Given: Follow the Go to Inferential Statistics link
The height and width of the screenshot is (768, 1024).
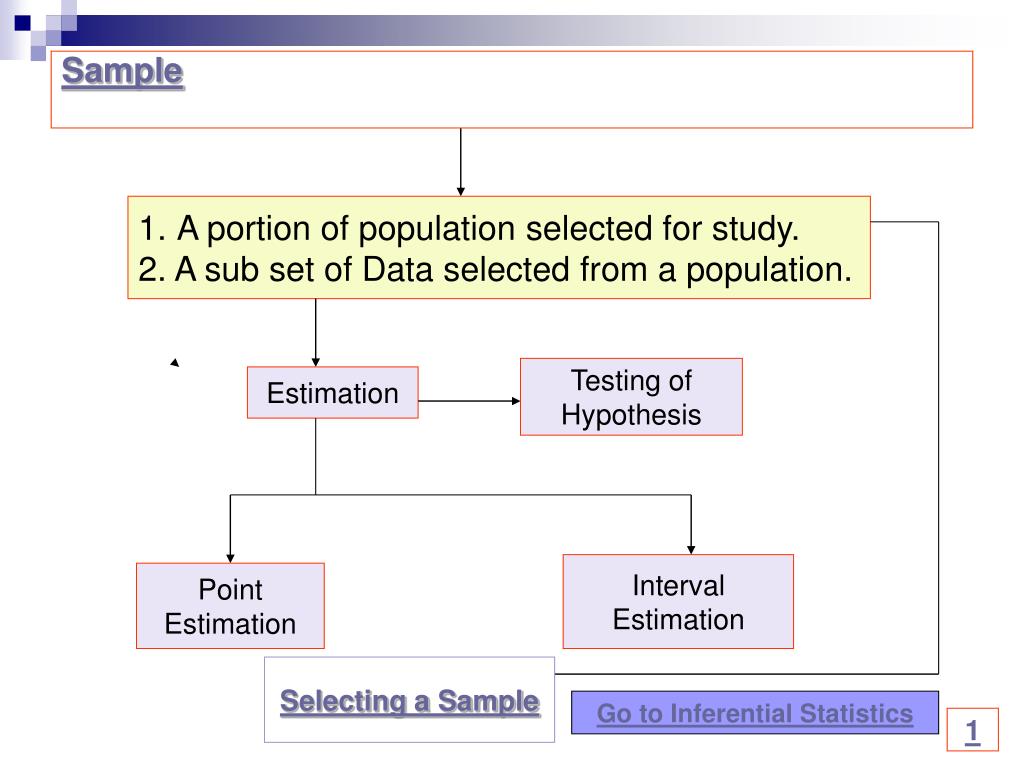Looking at the screenshot, I should click(x=754, y=713).
